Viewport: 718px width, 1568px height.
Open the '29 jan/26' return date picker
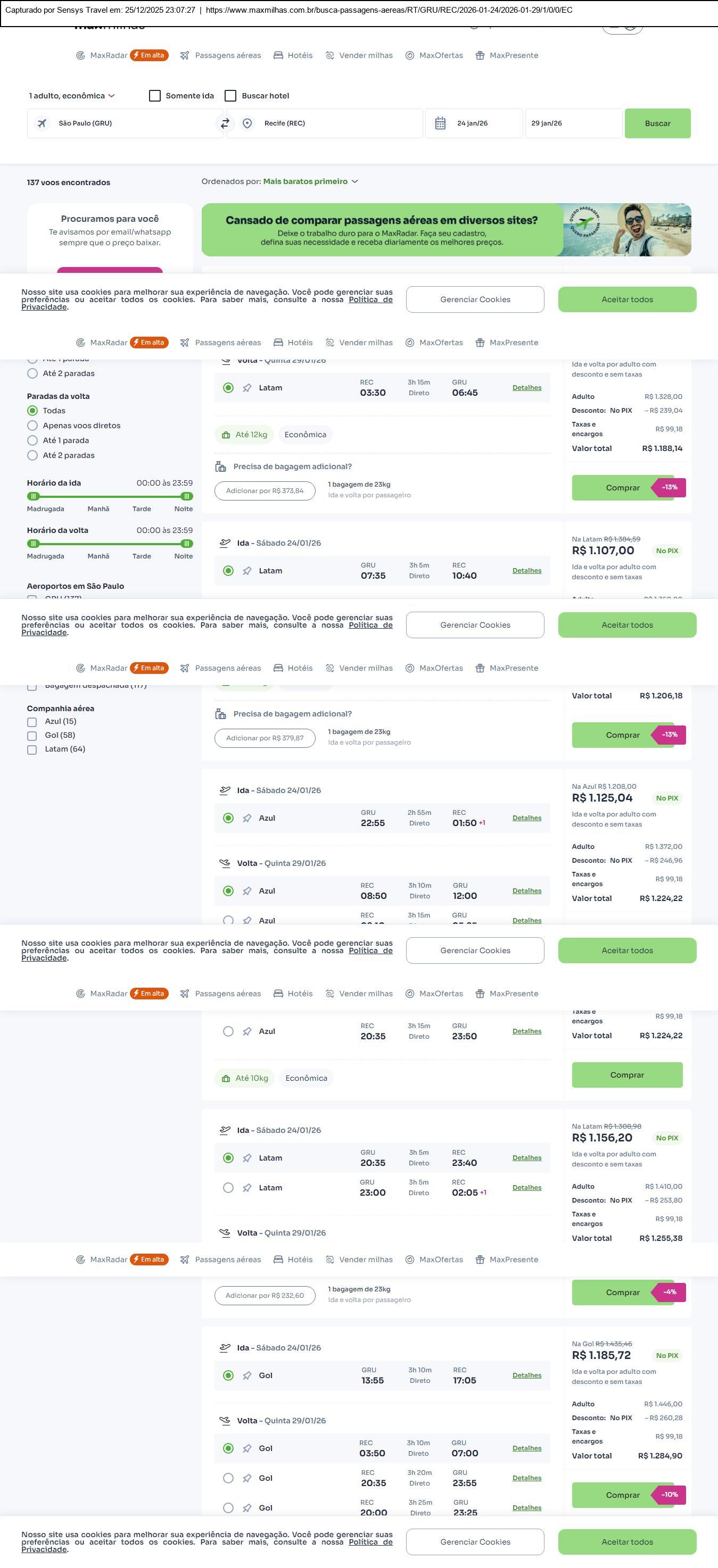coord(573,123)
